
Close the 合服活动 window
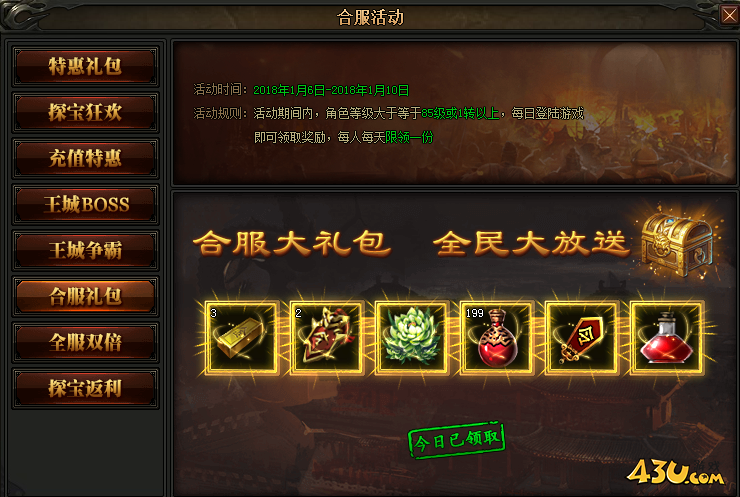pyautogui.click(x=729, y=15)
